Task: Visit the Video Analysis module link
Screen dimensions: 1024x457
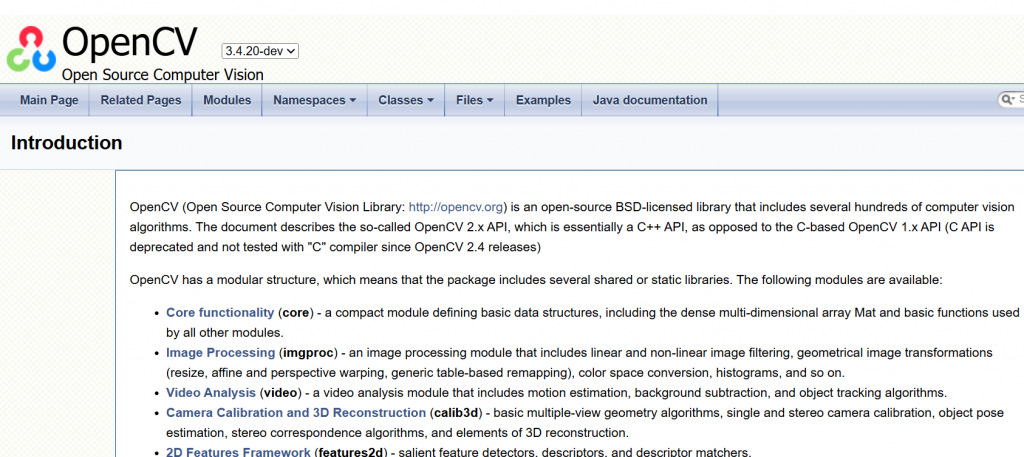Action: click(211, 393)
